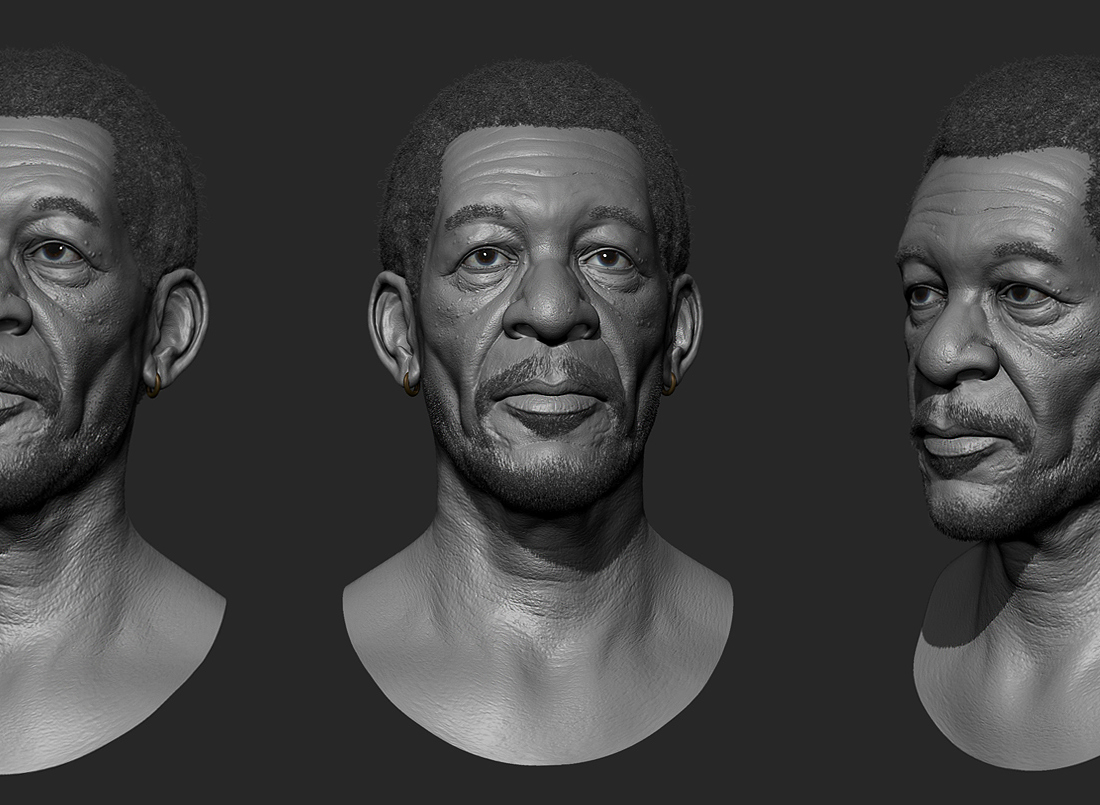Select the partially cropped bust on left
The width and height of the screenshot is (1100, 805).
tap(112, 411)
